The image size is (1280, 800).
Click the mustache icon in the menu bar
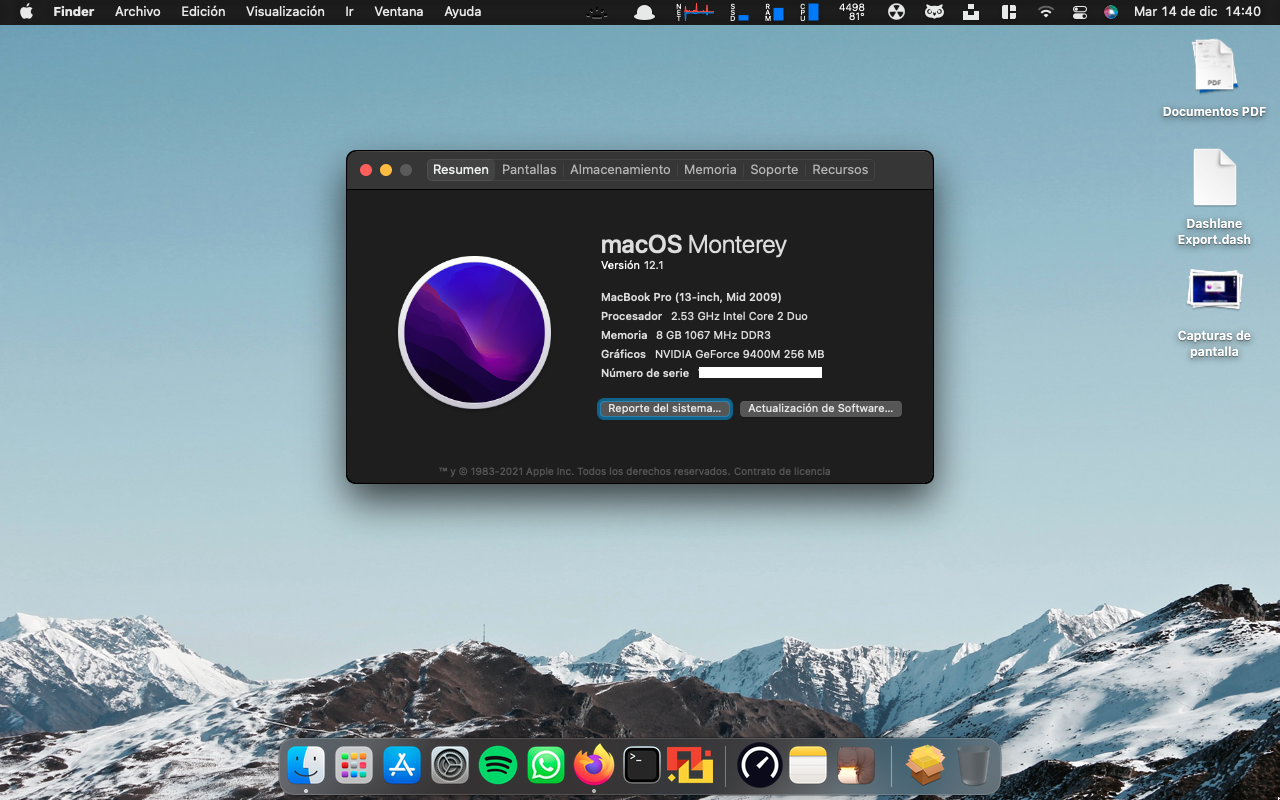click(x=597, y=12)
